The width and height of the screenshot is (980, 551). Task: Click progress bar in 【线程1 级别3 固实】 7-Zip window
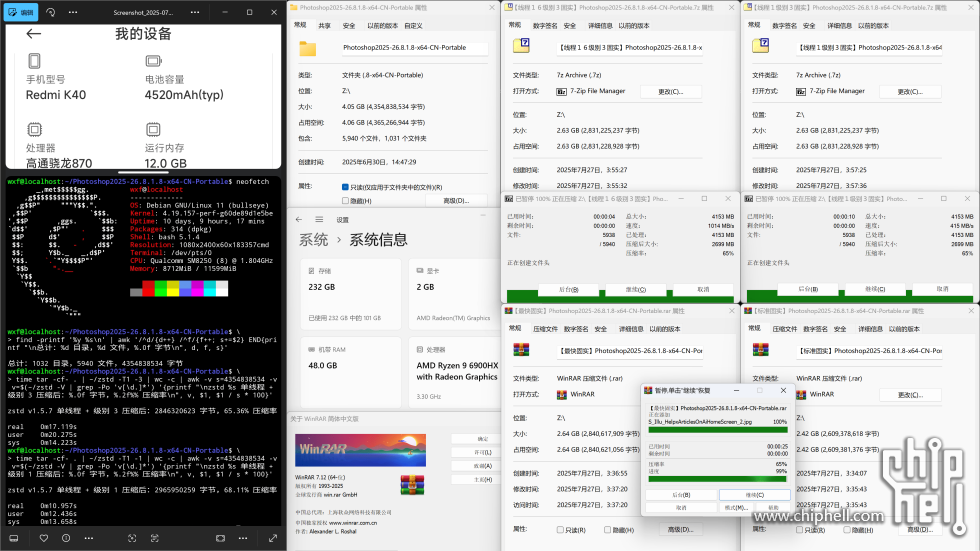(859, 299)
